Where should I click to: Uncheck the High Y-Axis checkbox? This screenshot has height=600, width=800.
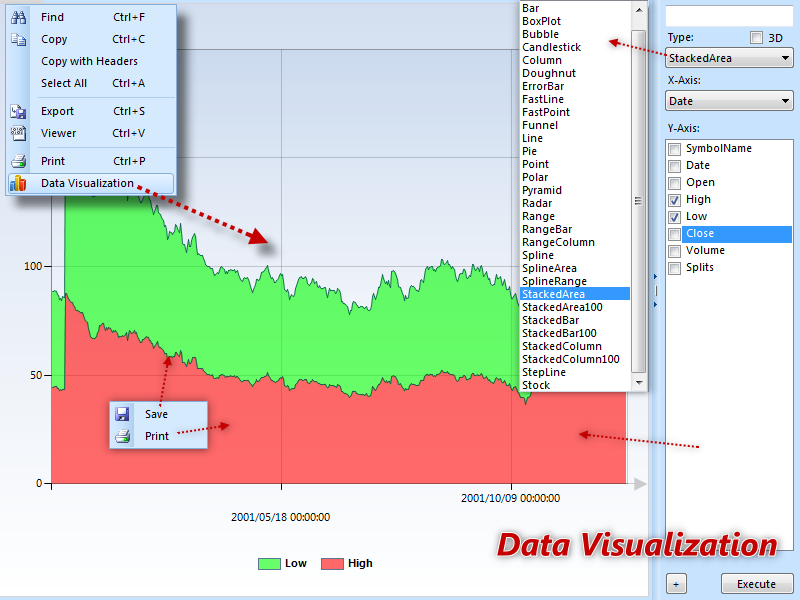pos(674,200)
